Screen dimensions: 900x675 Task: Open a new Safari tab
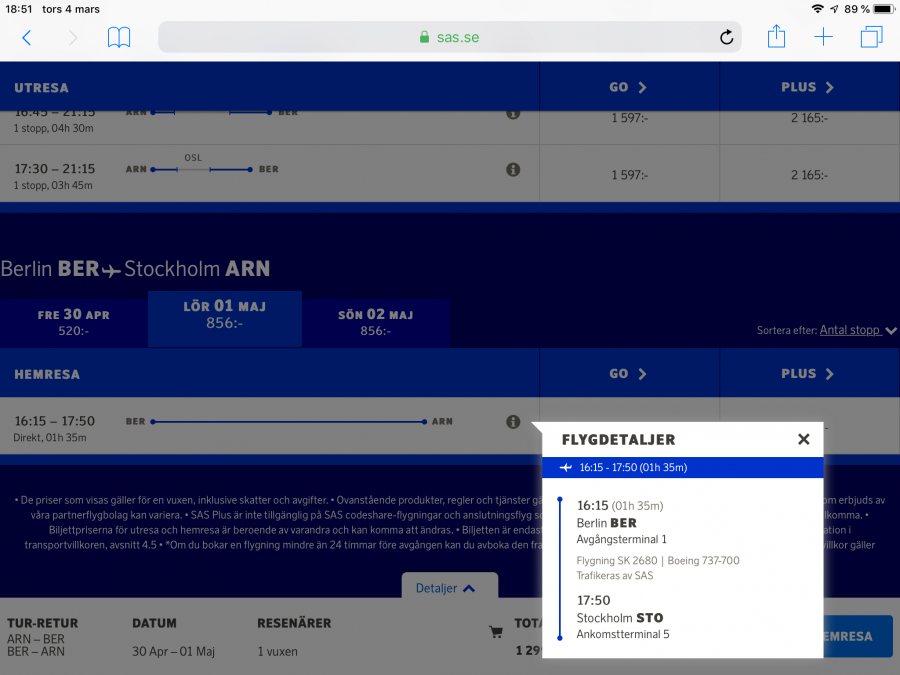(x=823, y=38)
